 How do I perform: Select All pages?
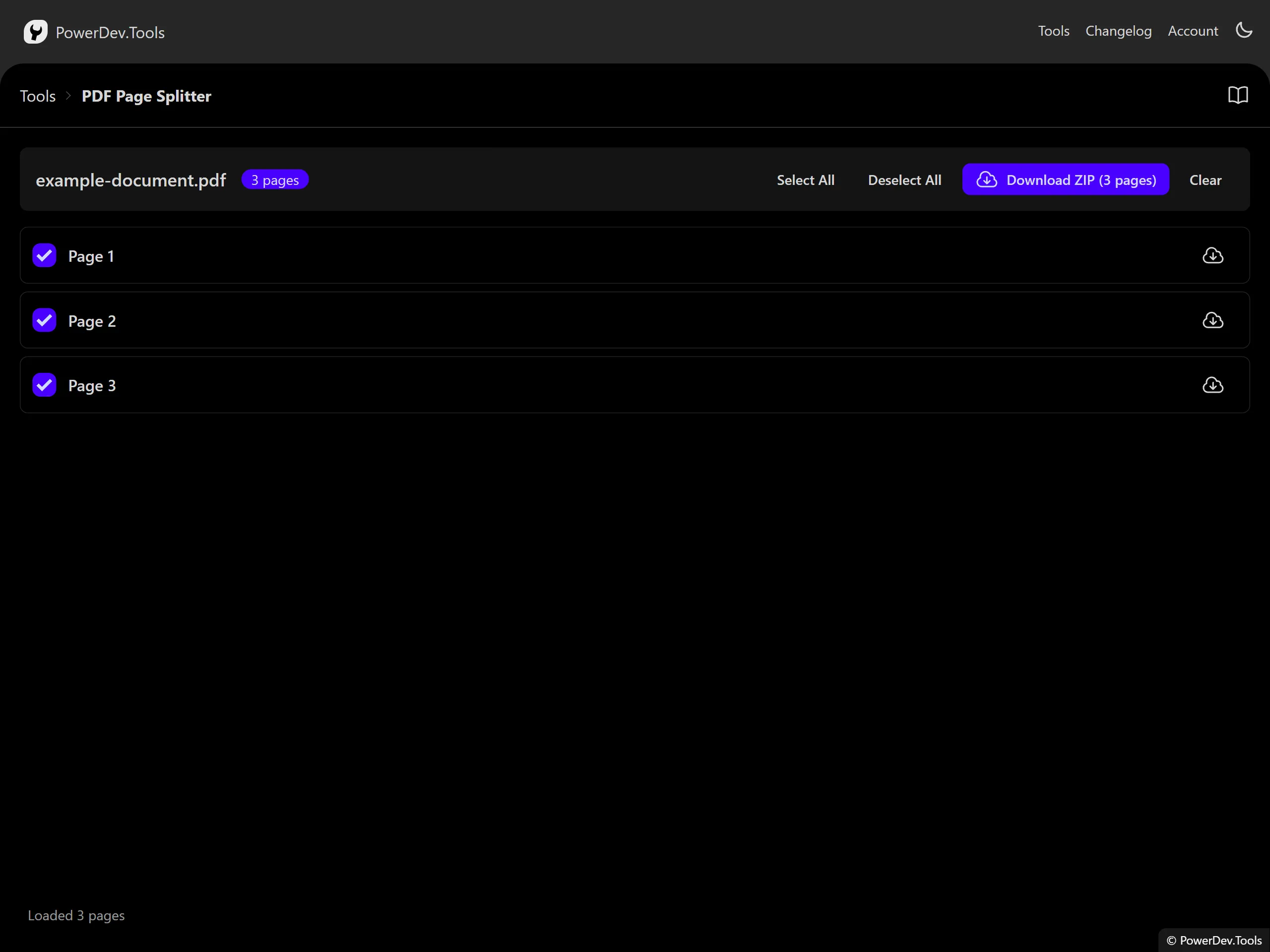[x=806, y=179]
